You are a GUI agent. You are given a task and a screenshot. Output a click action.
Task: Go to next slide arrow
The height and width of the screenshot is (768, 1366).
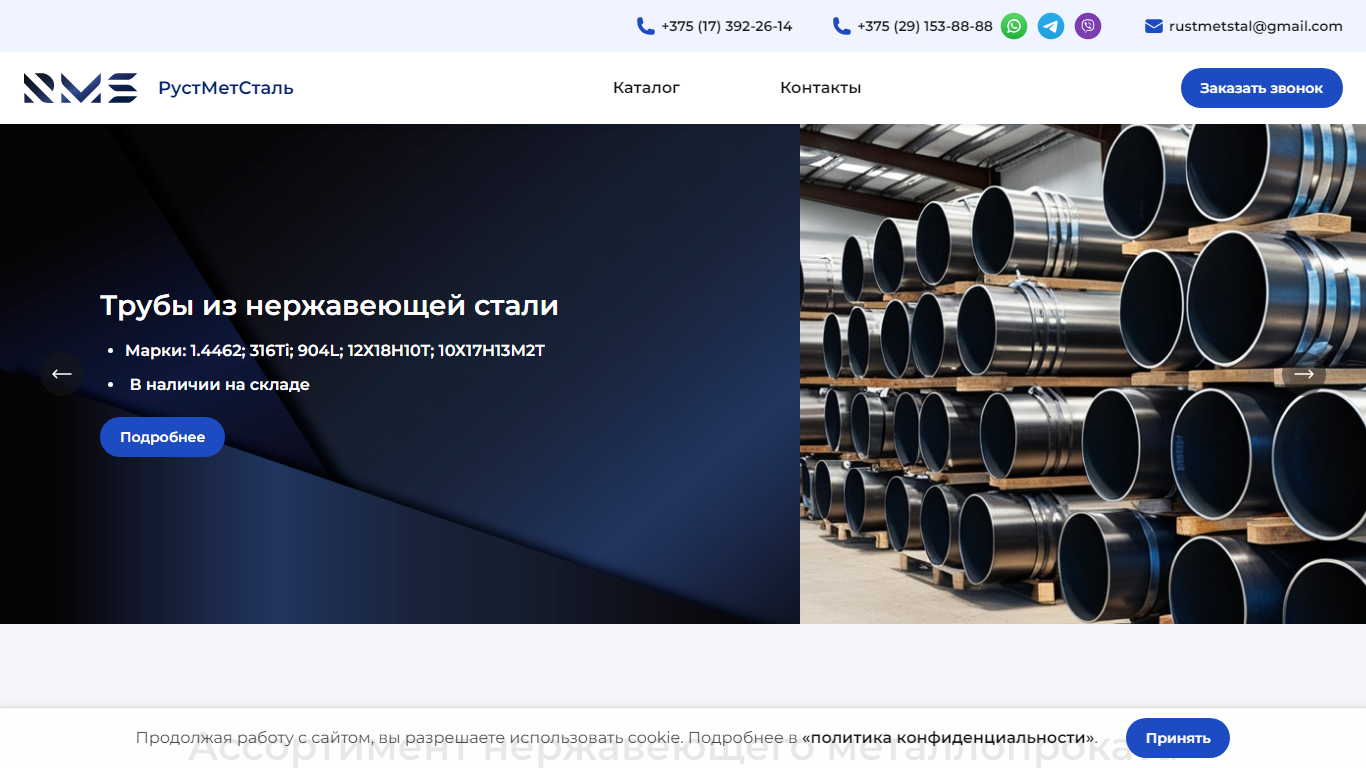click(x=1304, y=374)
